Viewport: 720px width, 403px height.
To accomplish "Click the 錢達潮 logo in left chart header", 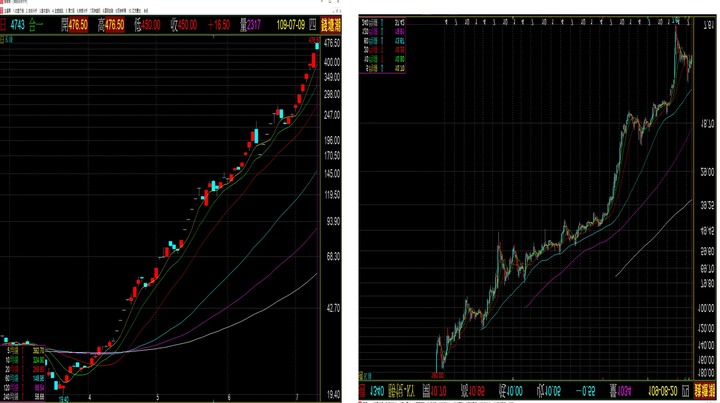I will click(x=331, y=25).
